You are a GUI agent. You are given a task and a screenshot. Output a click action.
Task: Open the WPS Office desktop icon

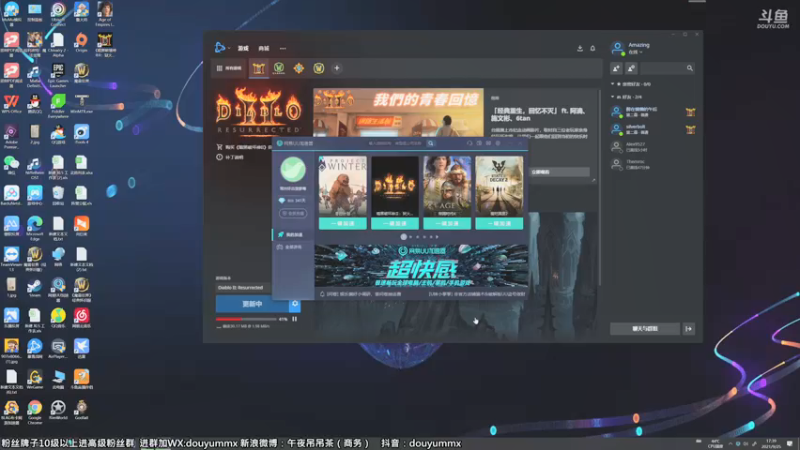[11, 105]
